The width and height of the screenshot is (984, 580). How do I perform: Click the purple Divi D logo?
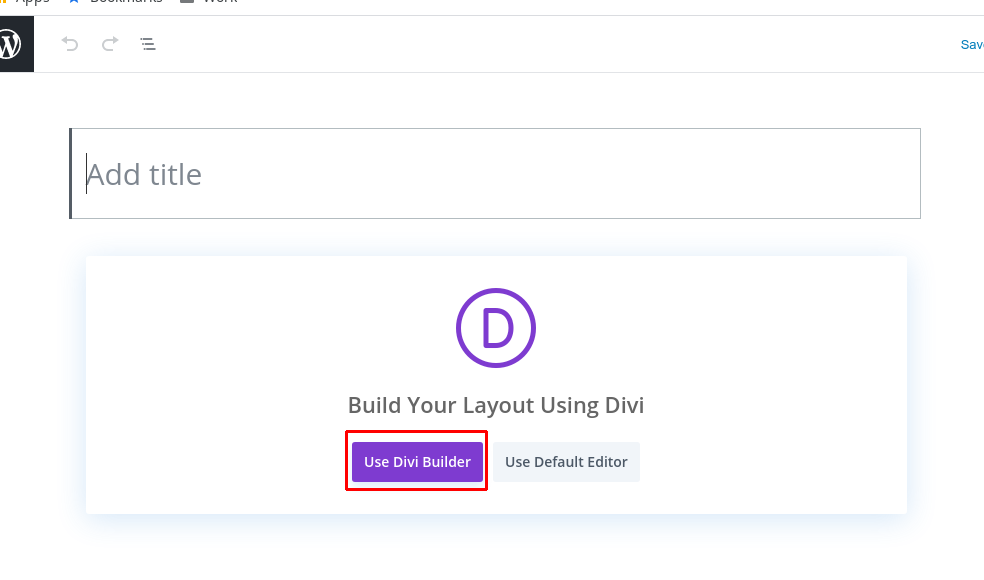tap(496, 328)
